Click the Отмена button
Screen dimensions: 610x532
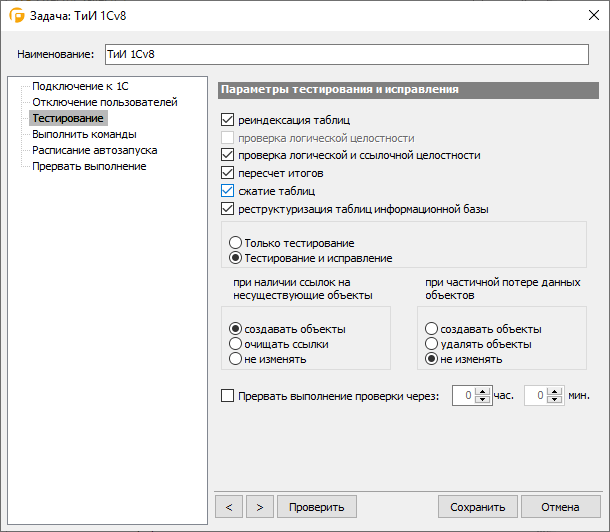tap(561, 507)
